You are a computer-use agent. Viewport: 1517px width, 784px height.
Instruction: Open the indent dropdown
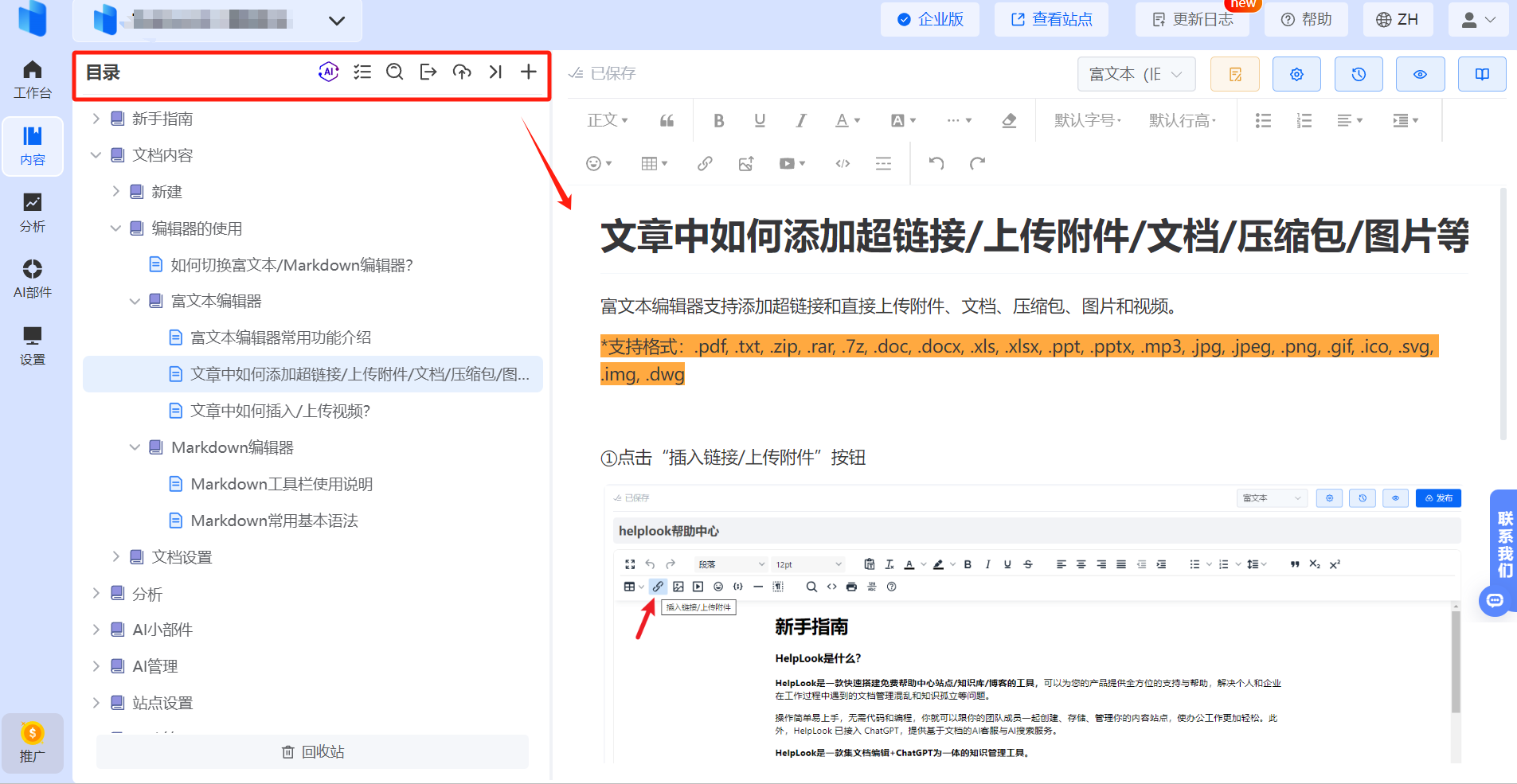pos(1406,121)
